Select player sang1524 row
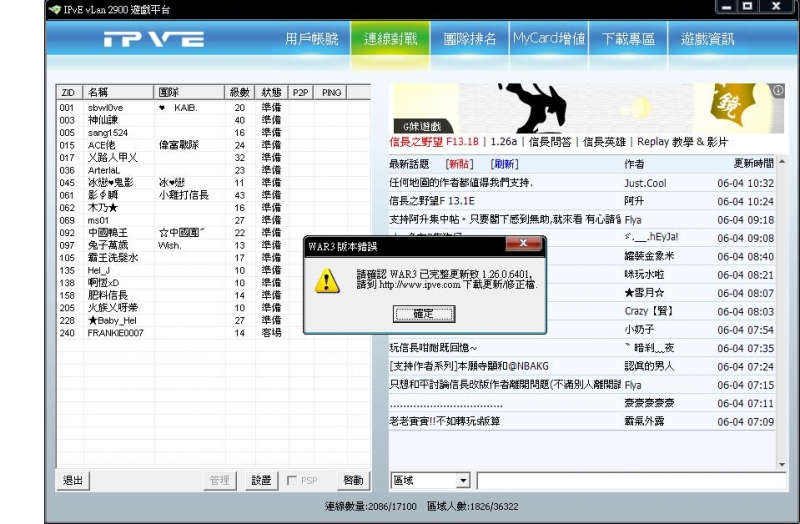The width and height of the screenshot is (800, 524). point(213,133)
